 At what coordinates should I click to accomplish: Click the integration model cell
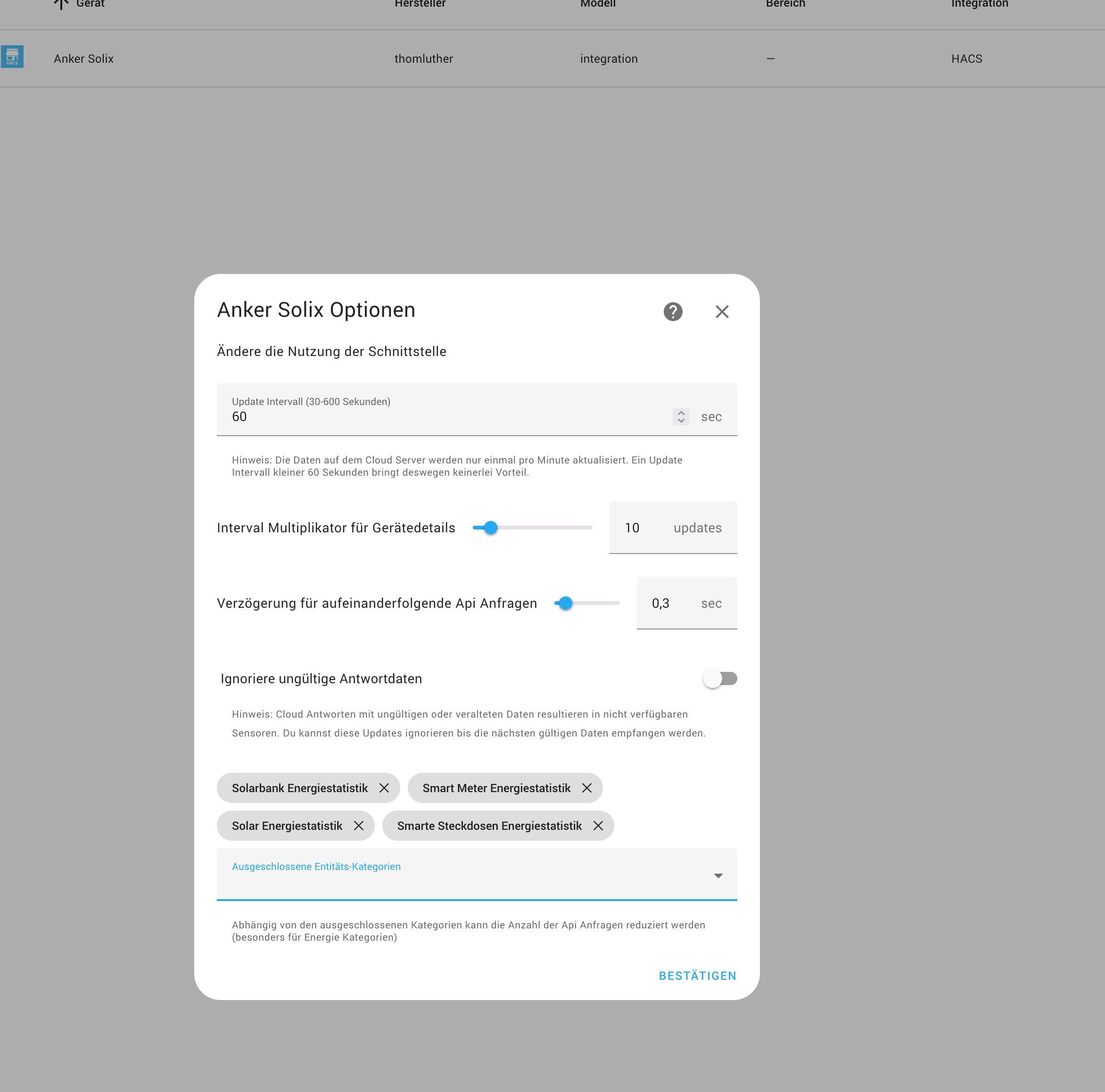[609, 59]
